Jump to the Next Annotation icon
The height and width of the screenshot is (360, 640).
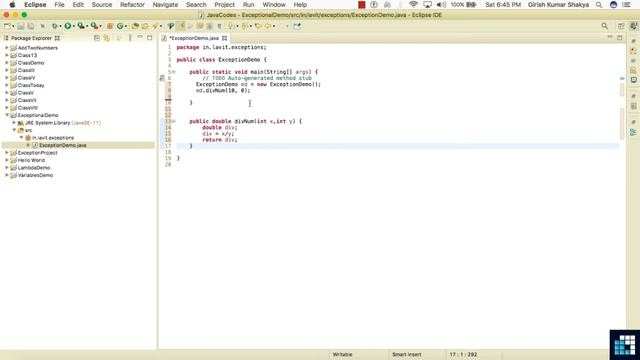point(231,26)
